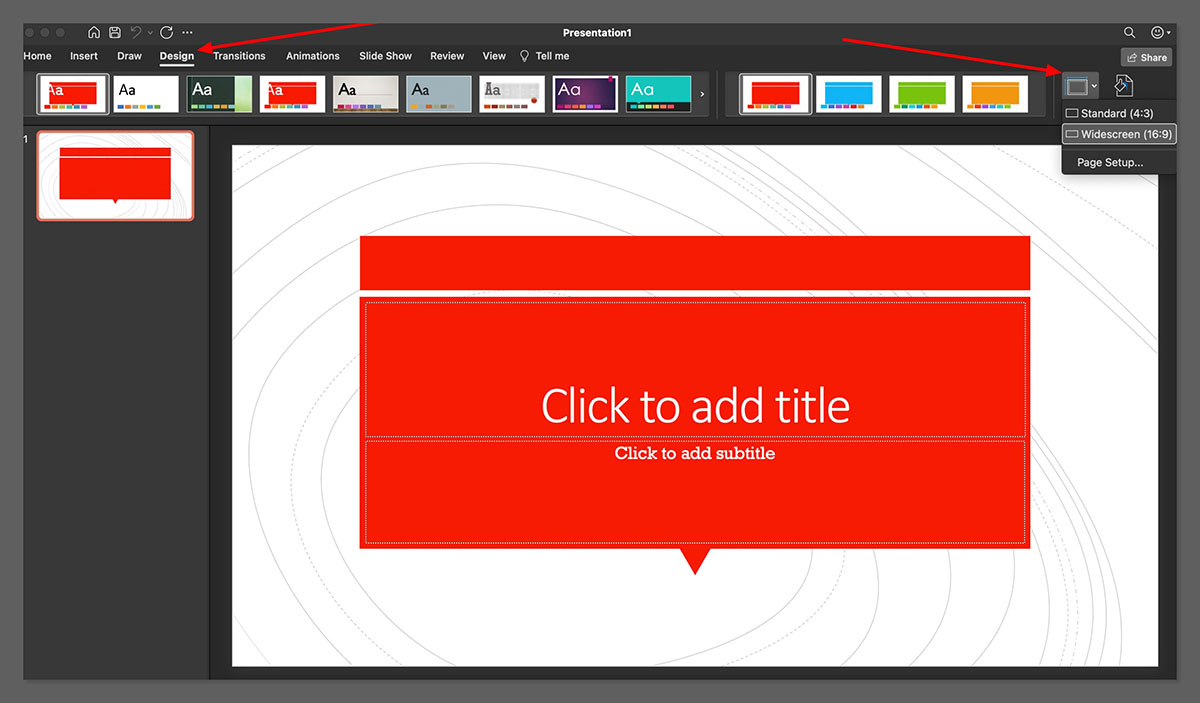Image resolution: width=1200 pixels, height=703 pixels.
Task: Choose Widescreen (16:9) slide size
Action: click(x=1118, y=134)
